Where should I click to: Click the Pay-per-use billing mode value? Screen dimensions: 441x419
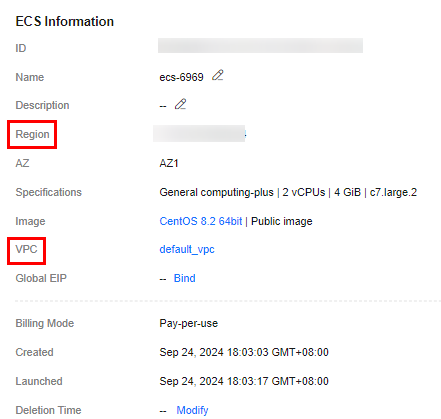[189, 323]
